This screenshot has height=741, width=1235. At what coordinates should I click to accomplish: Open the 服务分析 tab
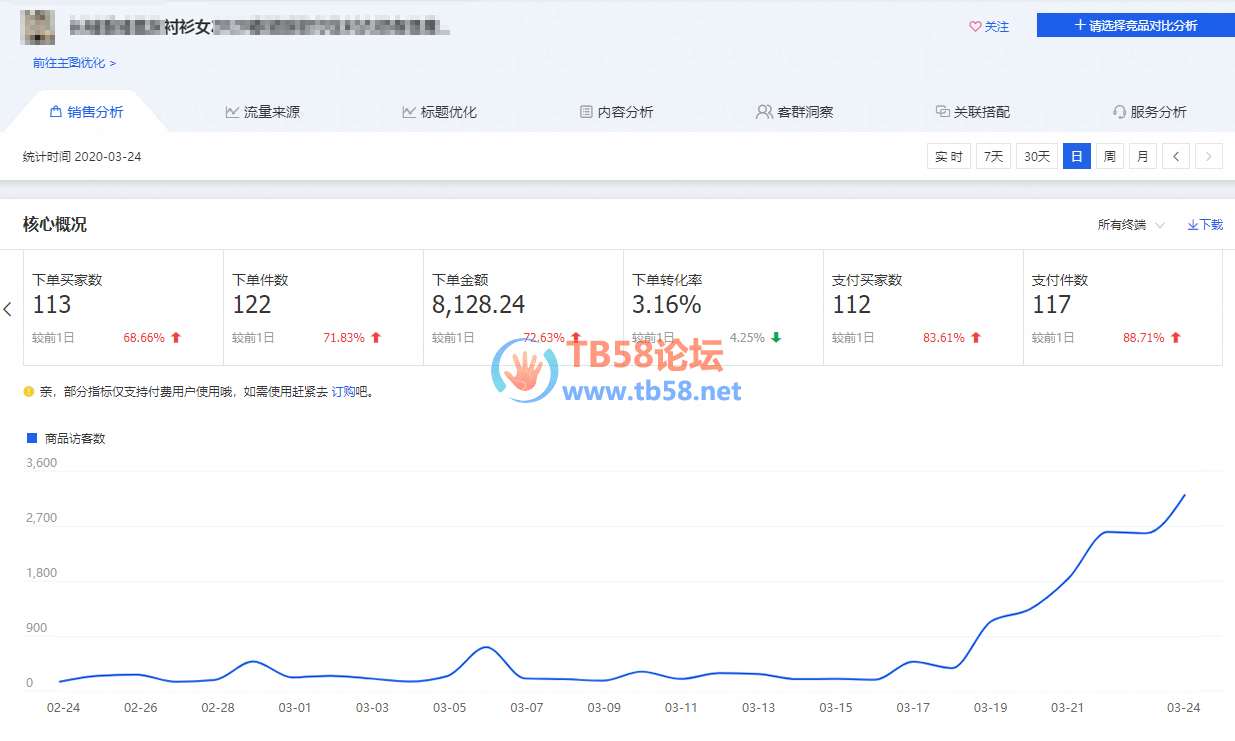pos(1149,112)
